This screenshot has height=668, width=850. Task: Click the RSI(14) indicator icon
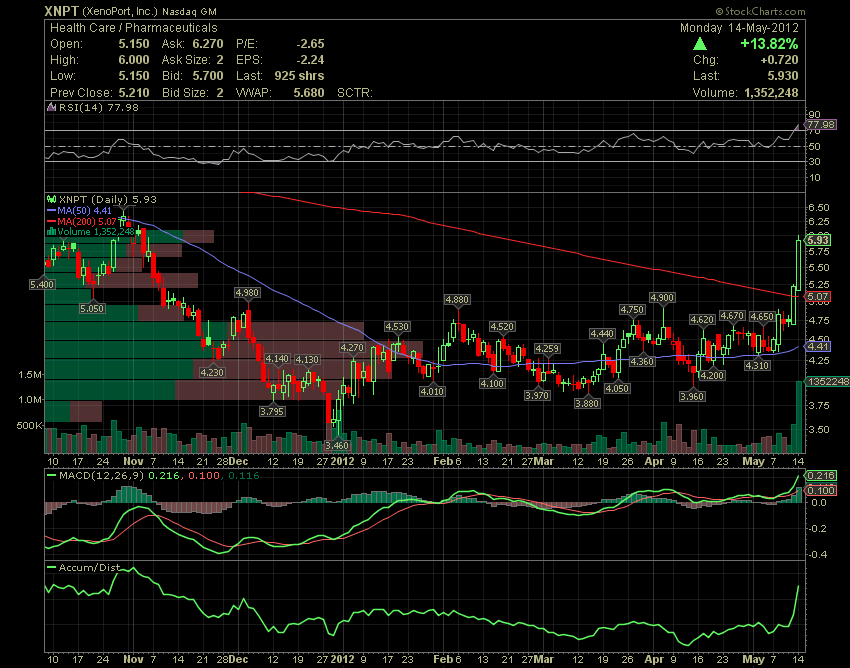[52, 107]
